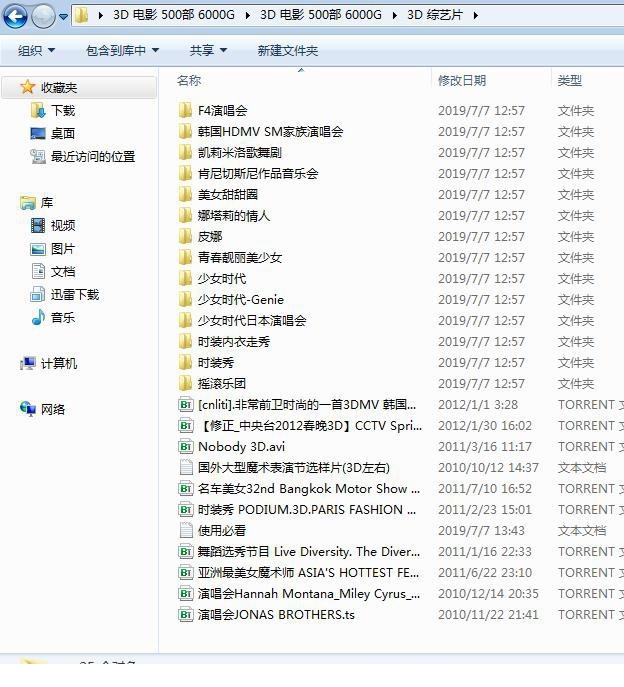Click the 3D 综艺片 breadcrumb segment
The height and width of the screenshot is (687, 624).
(435, 15)
